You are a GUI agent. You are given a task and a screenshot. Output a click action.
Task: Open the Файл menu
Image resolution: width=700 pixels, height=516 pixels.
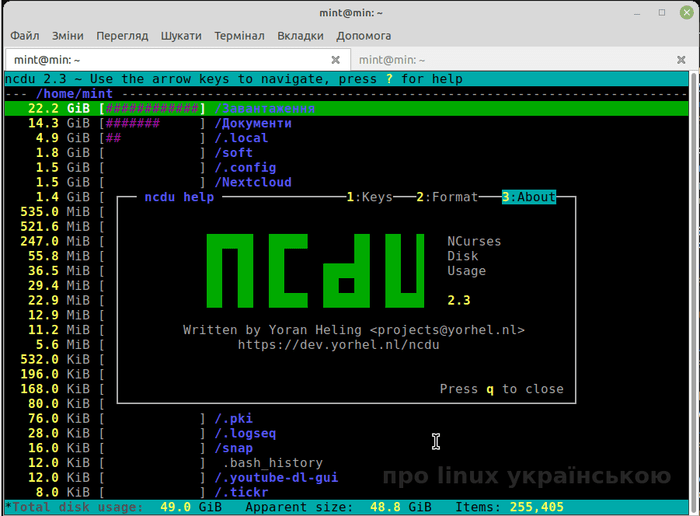pyautogui.click(x=25, y=36)
